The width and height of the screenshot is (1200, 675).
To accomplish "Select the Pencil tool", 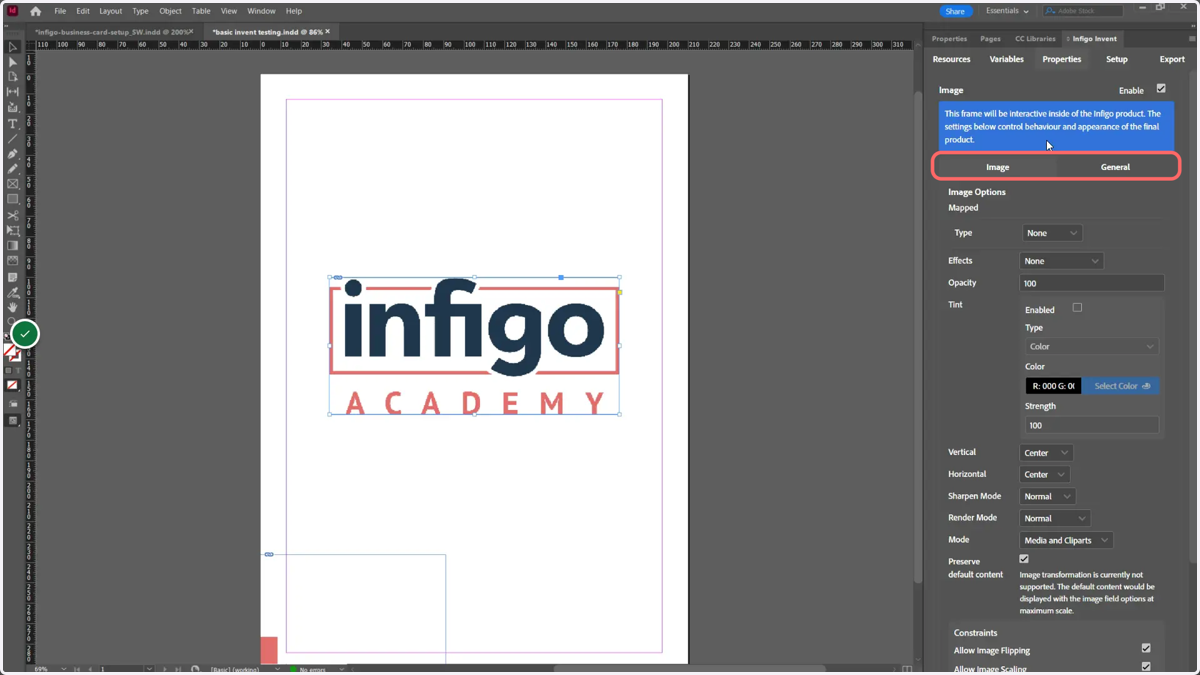I will coord(13,169).
